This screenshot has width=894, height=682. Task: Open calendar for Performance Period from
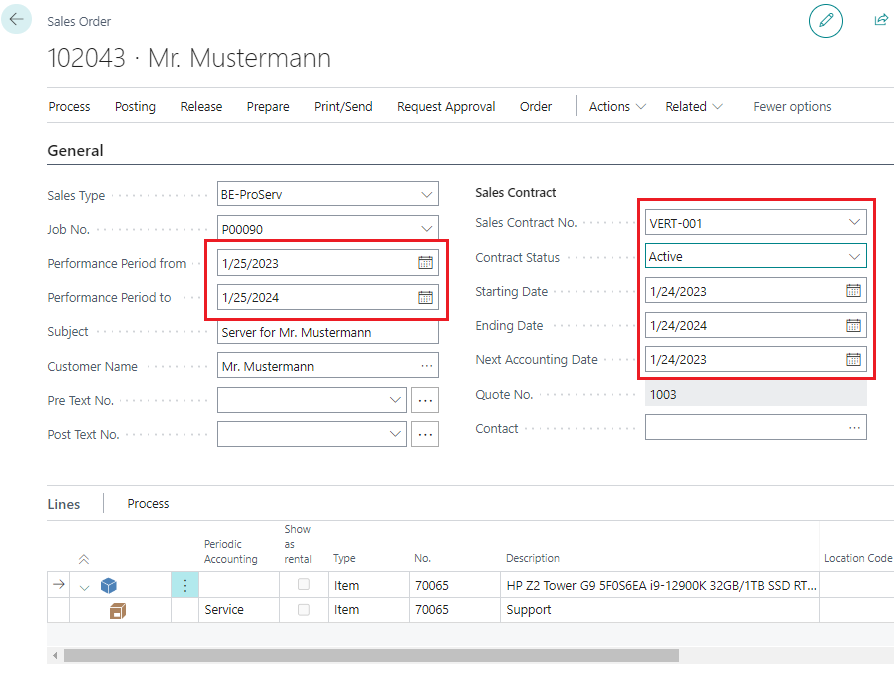(425, 263)
